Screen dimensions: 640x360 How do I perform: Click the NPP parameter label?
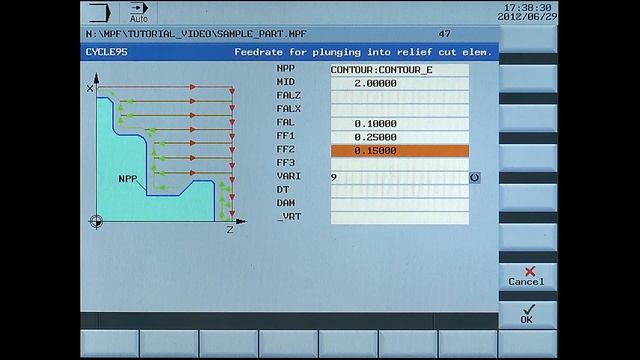[285, 69]
